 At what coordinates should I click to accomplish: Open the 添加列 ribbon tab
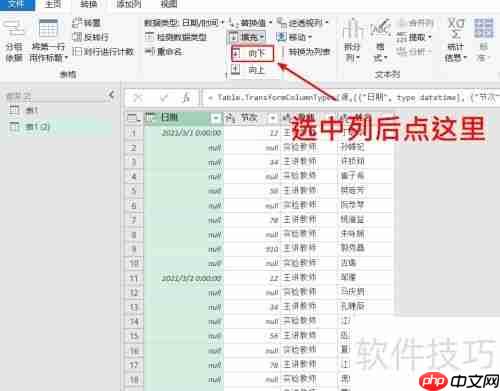click(129, 4)
